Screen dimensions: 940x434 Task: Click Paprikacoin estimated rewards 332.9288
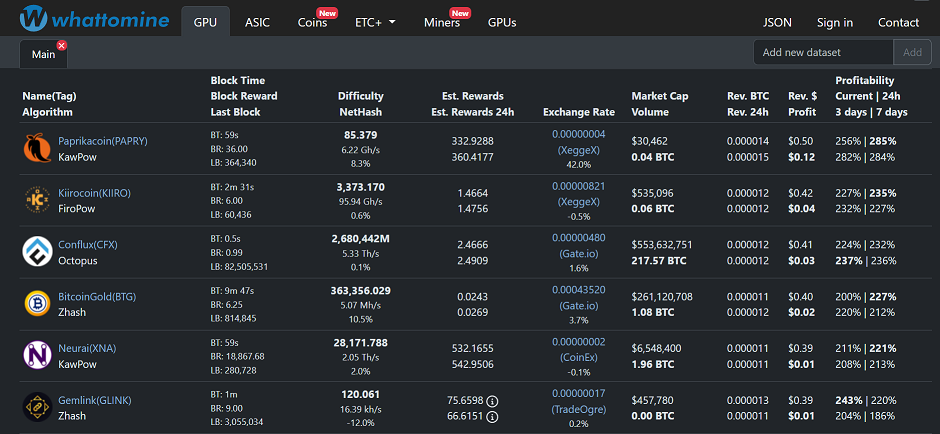[472, 141]
